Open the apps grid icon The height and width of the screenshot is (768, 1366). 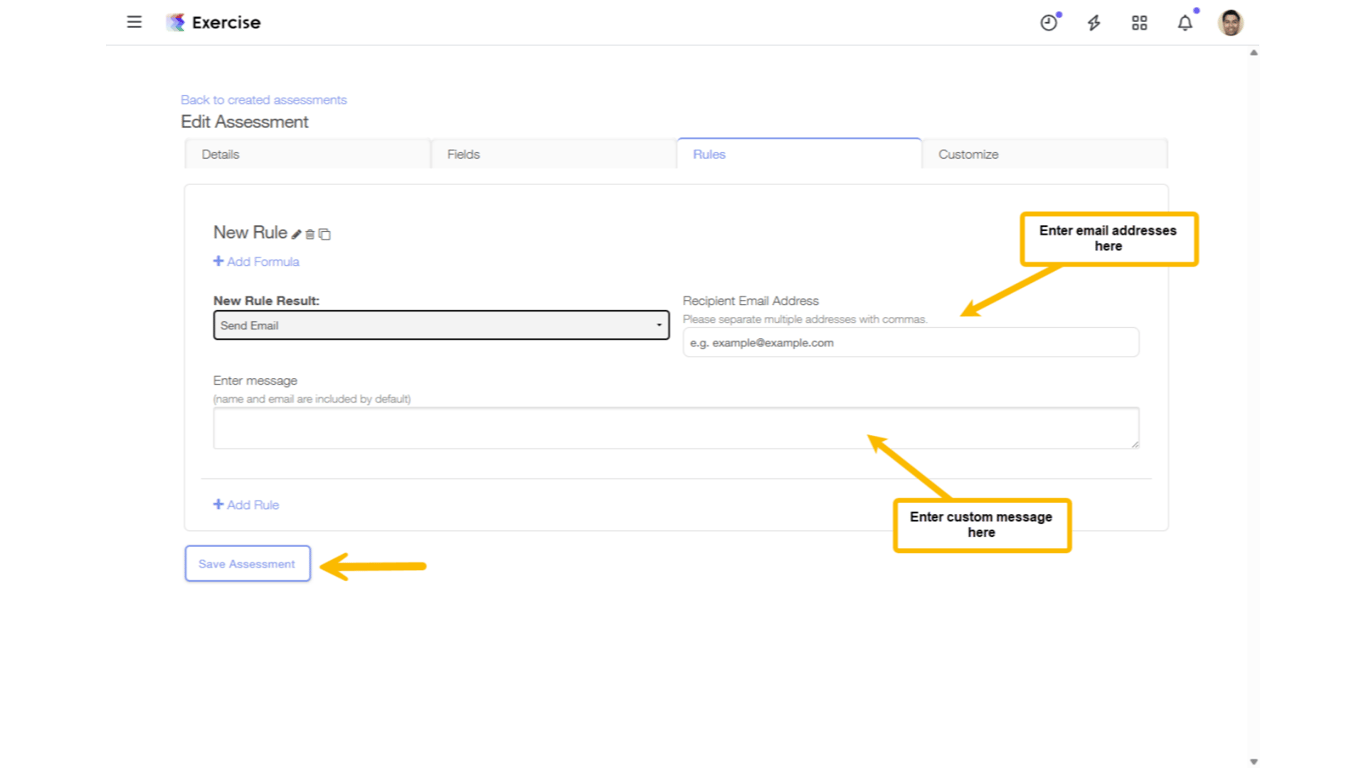[1139, 22]
